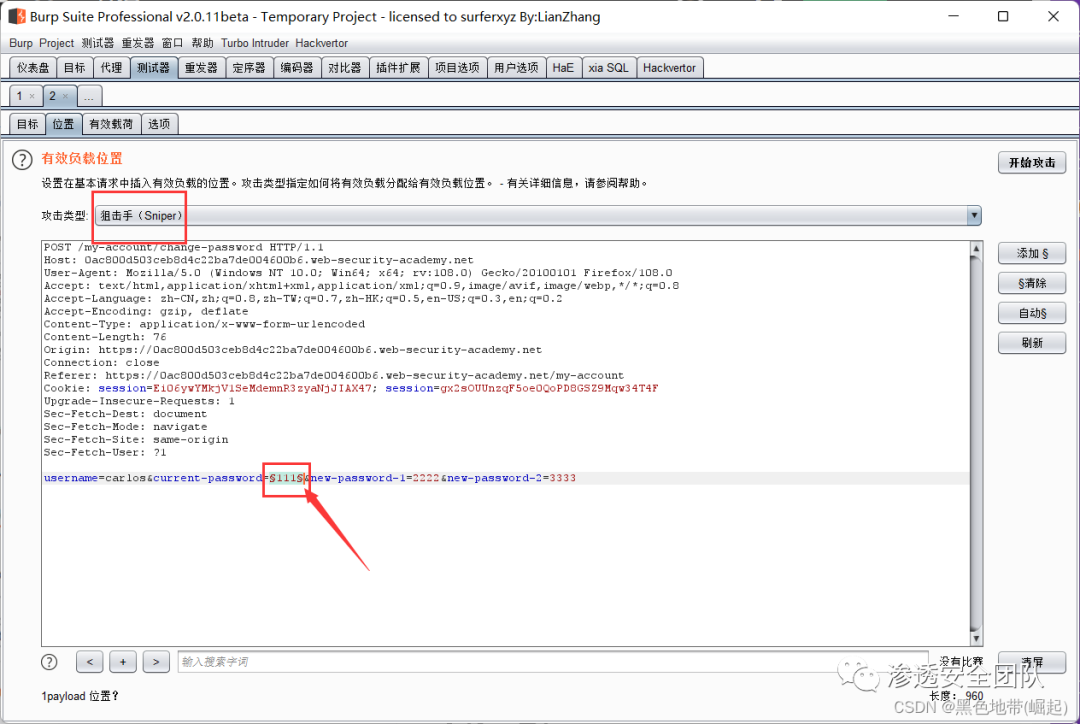This screenshot has height=724, width=1080.
Task: Click the new-password-1 value 2222
Action: pos(426,478)
